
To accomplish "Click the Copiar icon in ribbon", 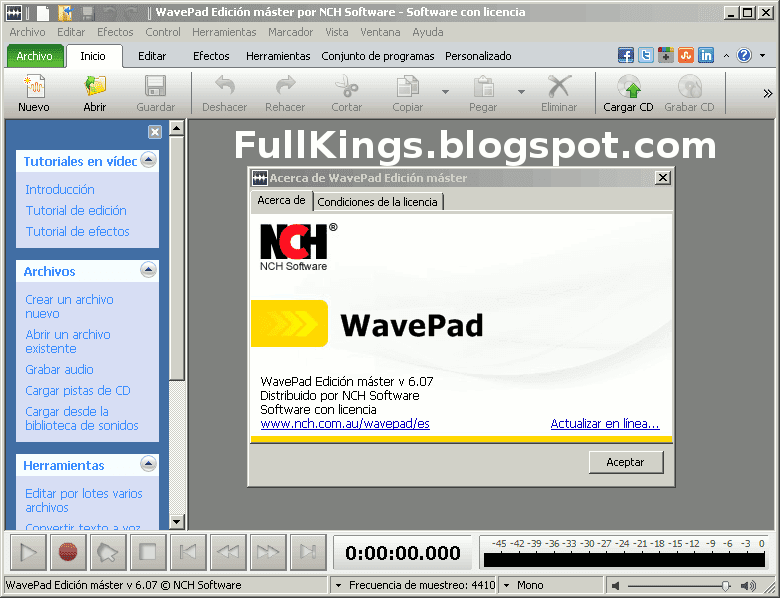I will coord(407,87).
